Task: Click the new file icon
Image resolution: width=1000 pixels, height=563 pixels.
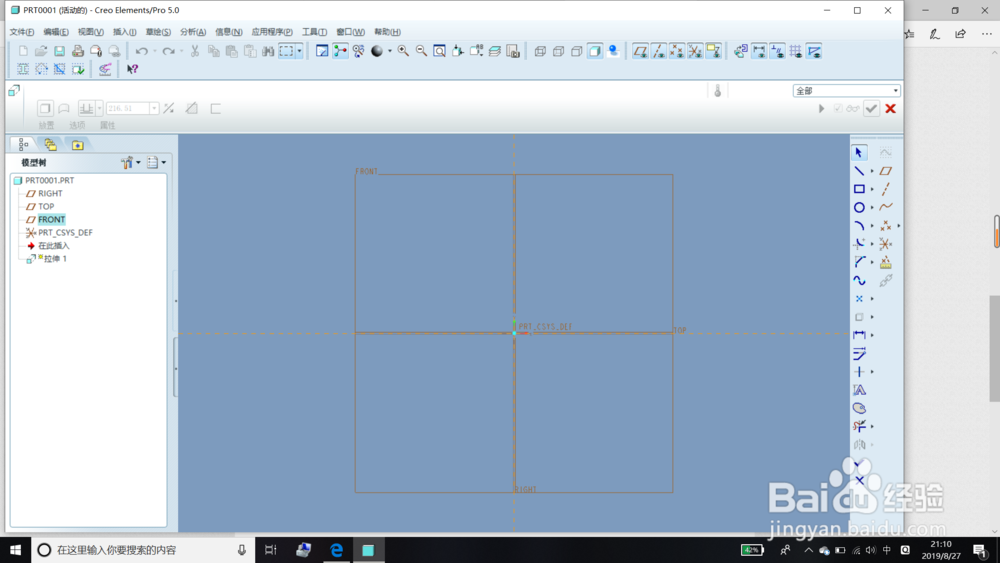Action: pos(23,51)
